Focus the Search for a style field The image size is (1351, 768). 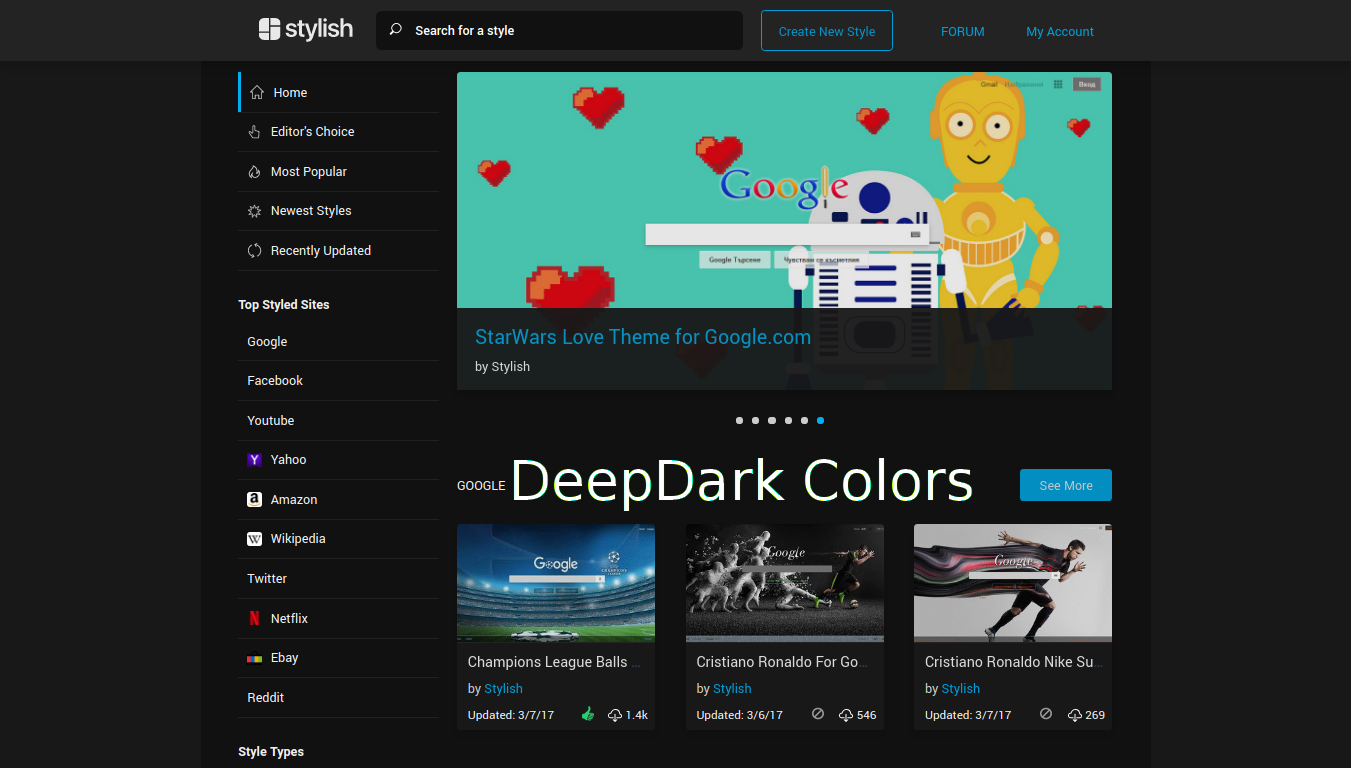click(x=559, y=30)
